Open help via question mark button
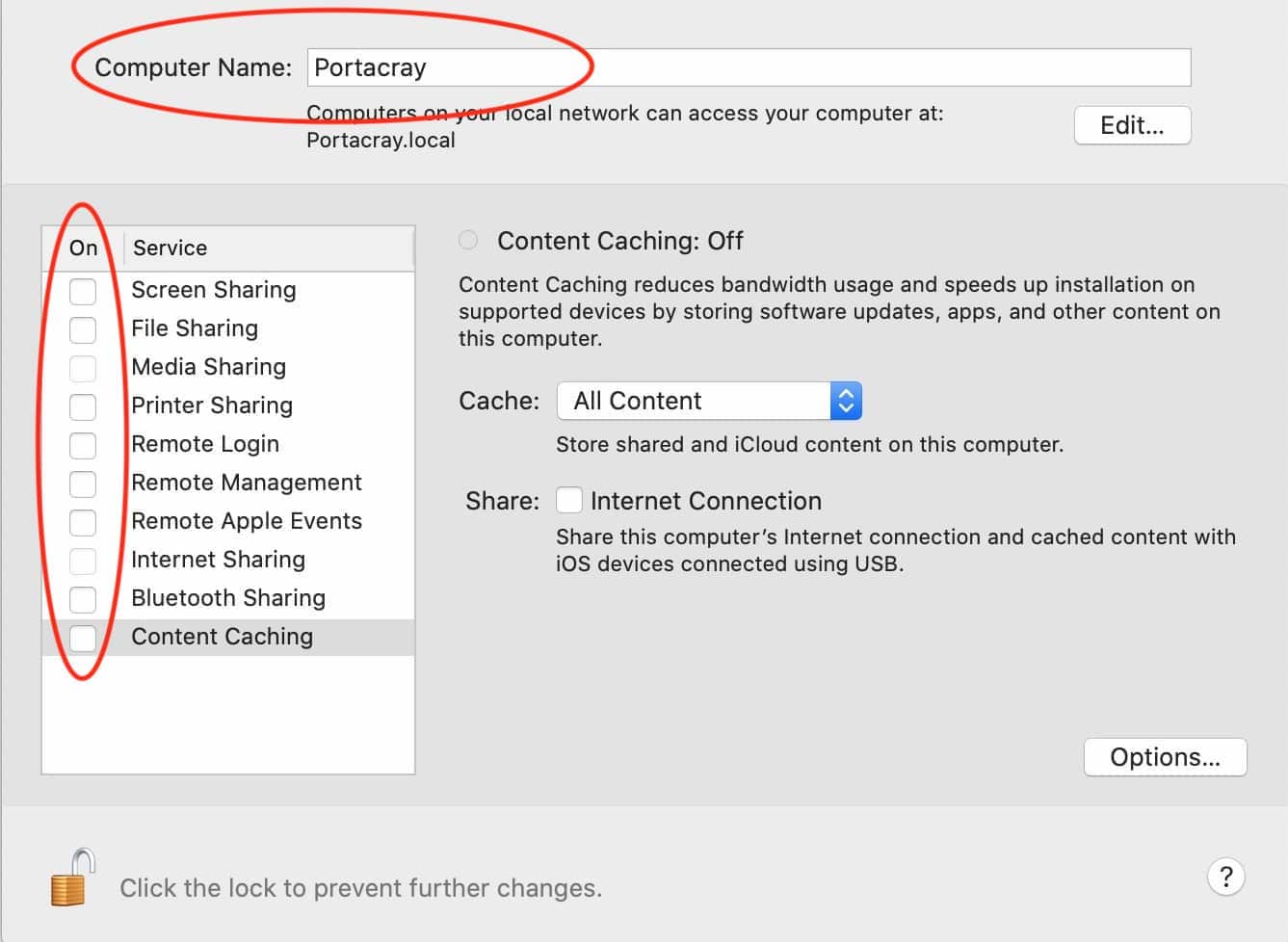The width and height of the screenshot is (1288, 942). [x=1225, y=877]
